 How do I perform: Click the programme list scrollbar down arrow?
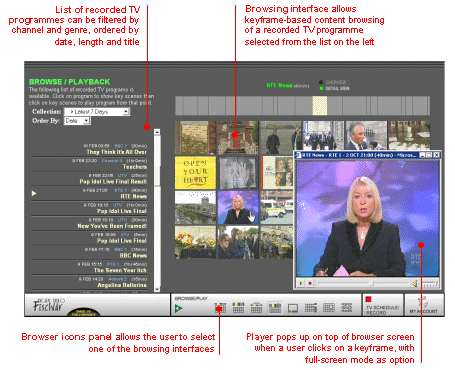[157, 289]
